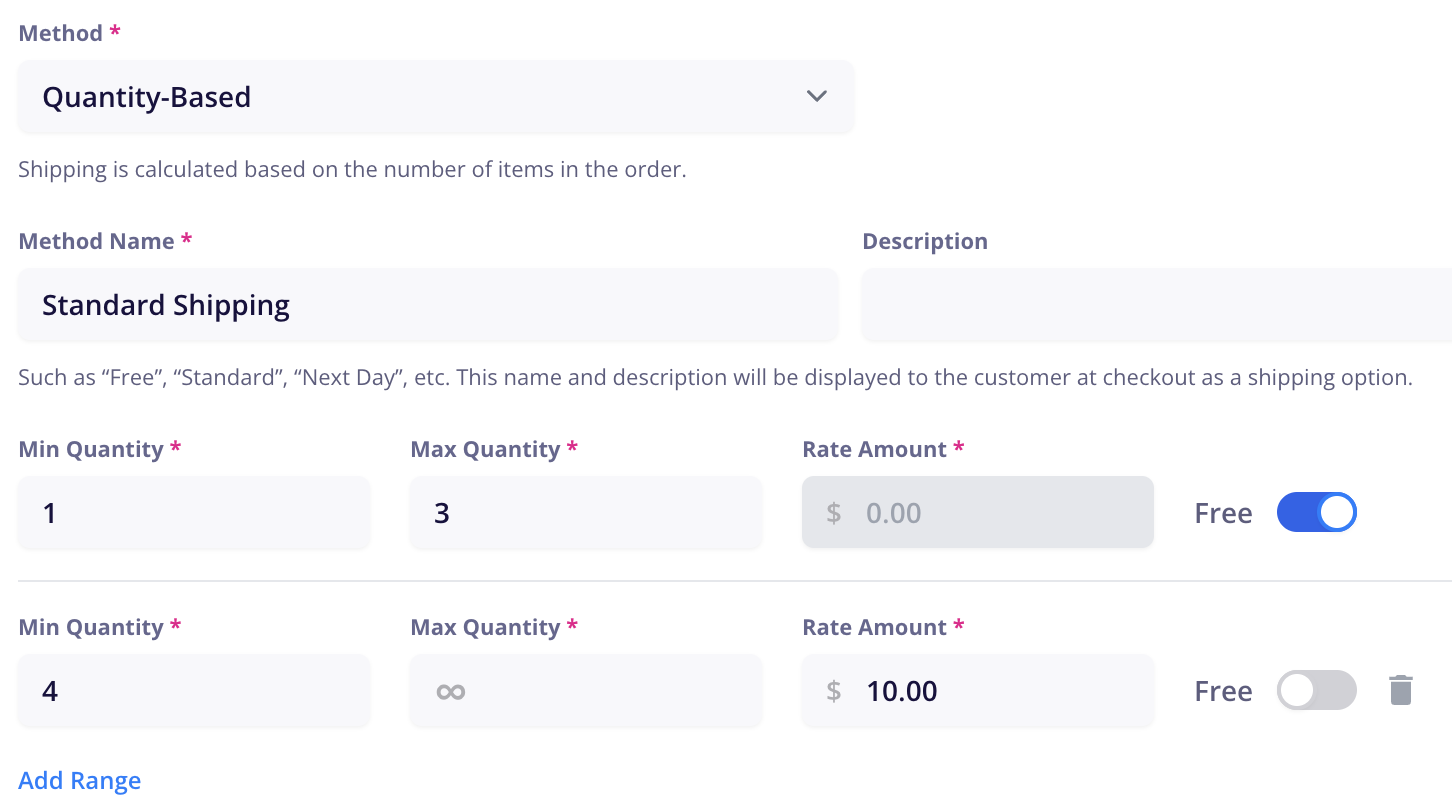Image resolution: width=1452 pixels, height=810 pixels.
Task: Enable Free toggle for the 4+ range
Action: pyautogui.click(x=1317, y=691)
